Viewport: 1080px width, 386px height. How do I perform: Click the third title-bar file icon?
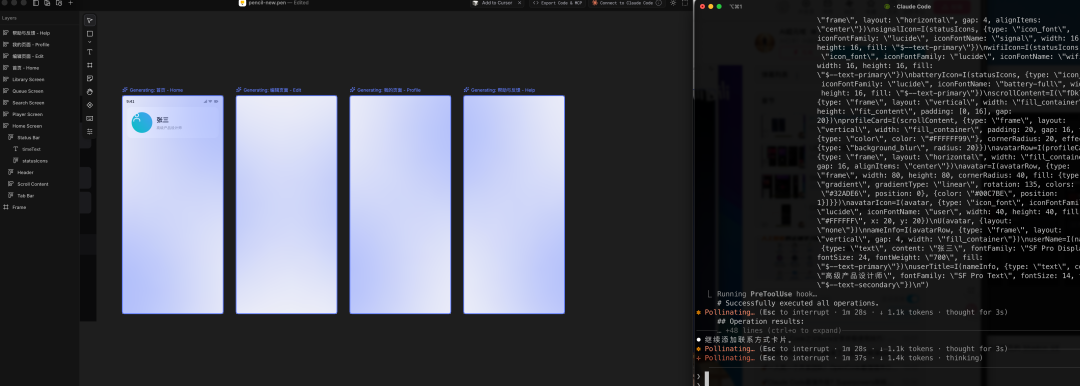[59, 3]
